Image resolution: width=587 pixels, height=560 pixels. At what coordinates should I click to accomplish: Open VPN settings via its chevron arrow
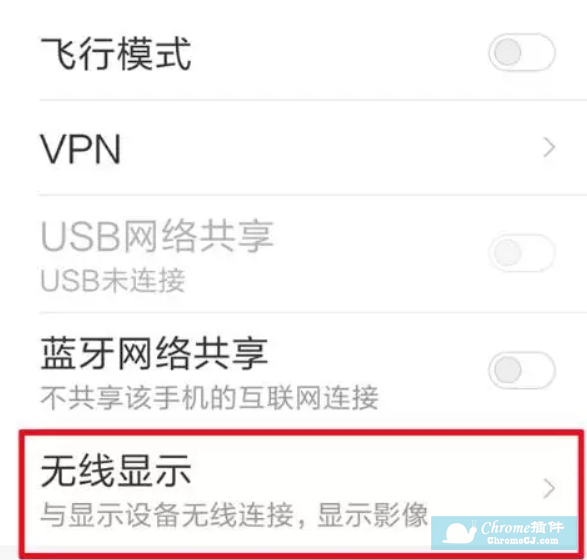coord(549,147)
